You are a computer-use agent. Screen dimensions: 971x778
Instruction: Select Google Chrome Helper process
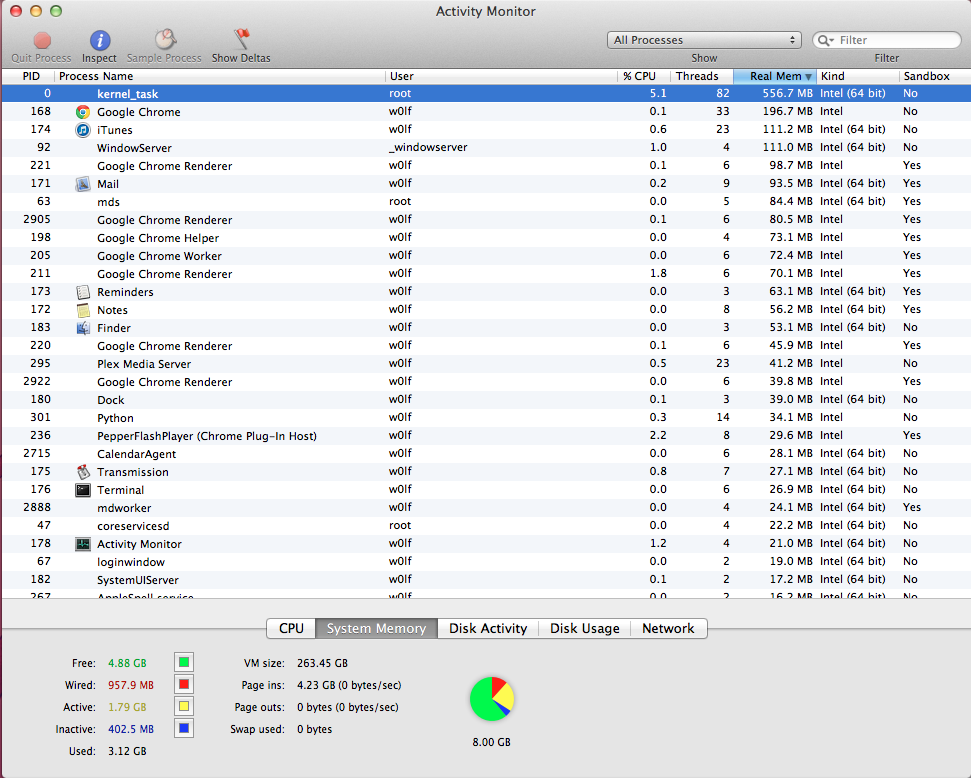point(486,237)
